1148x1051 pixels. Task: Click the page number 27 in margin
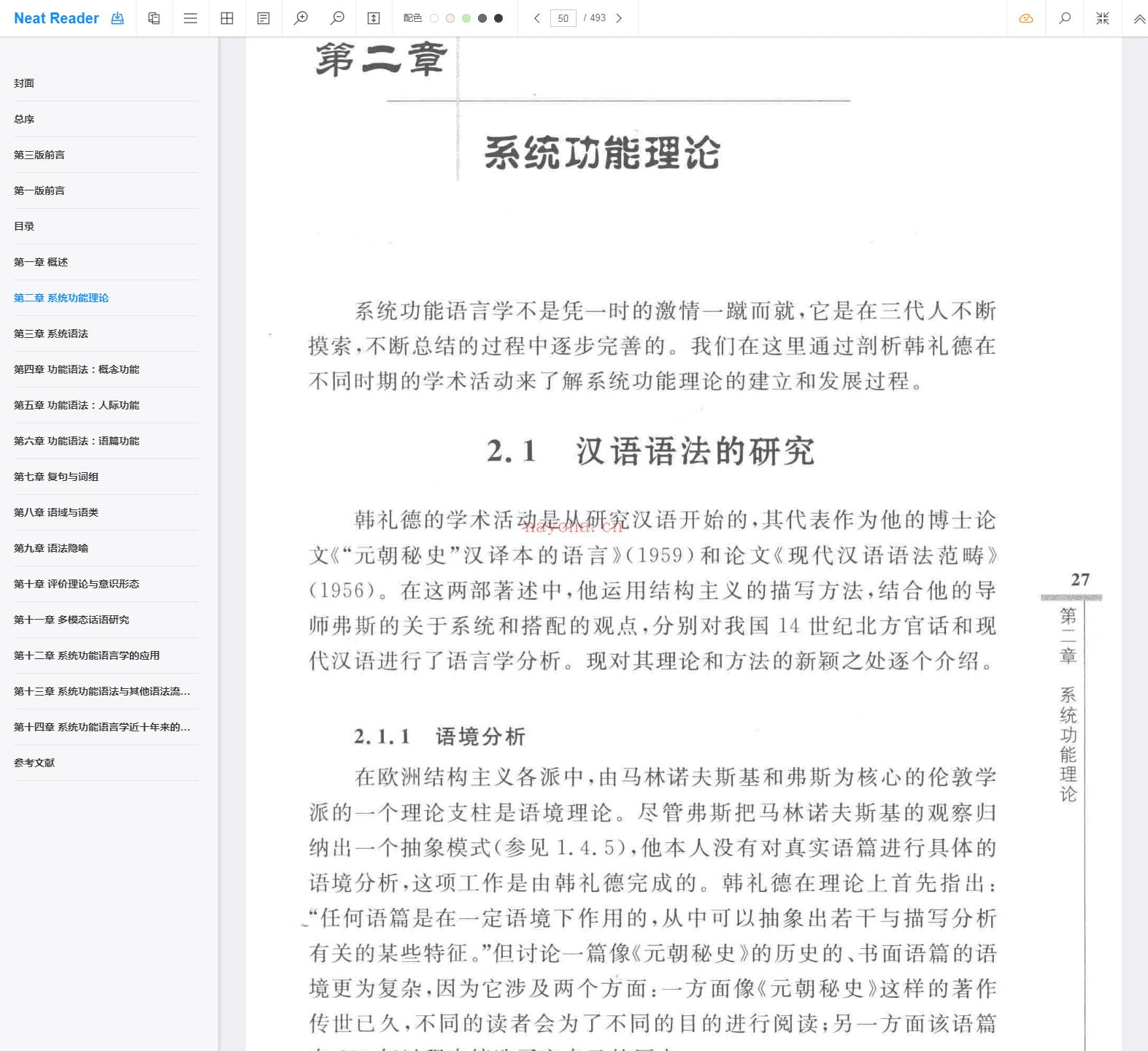tap(1080, 580)
